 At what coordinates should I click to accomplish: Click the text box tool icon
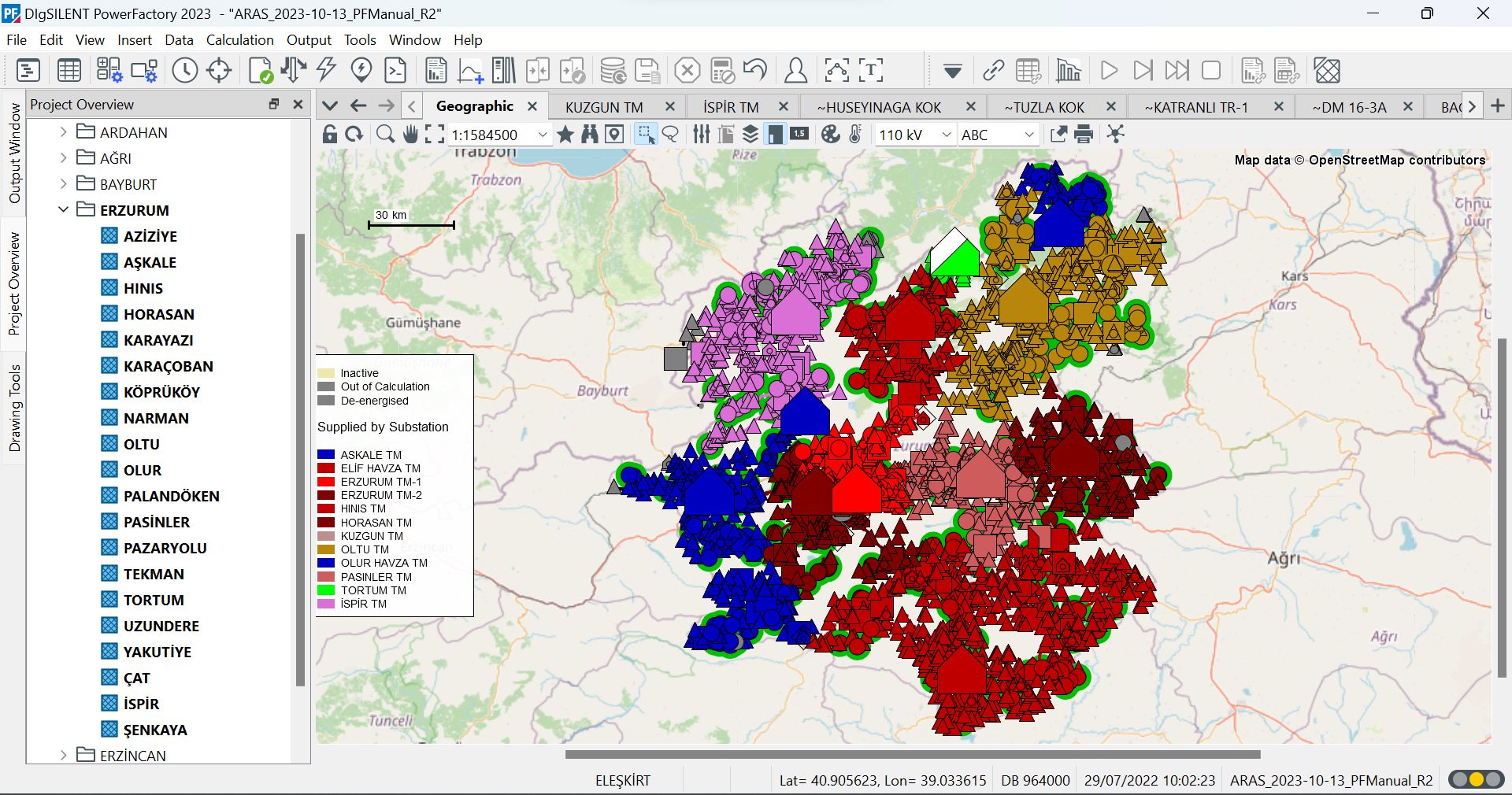coord(871,71)
